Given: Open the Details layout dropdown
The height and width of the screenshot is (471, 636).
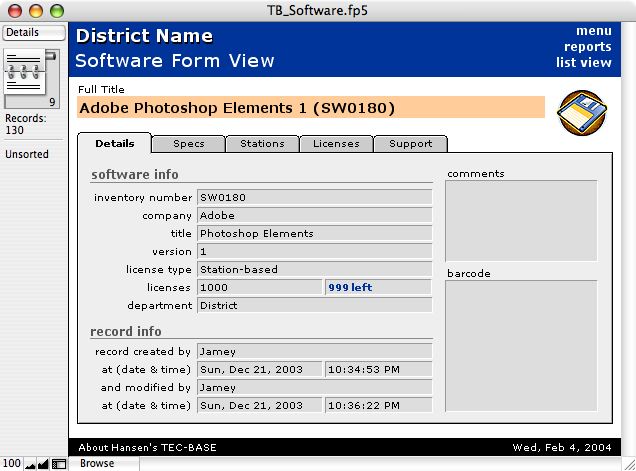Looking at the screenshot, I should click(34, 33).
